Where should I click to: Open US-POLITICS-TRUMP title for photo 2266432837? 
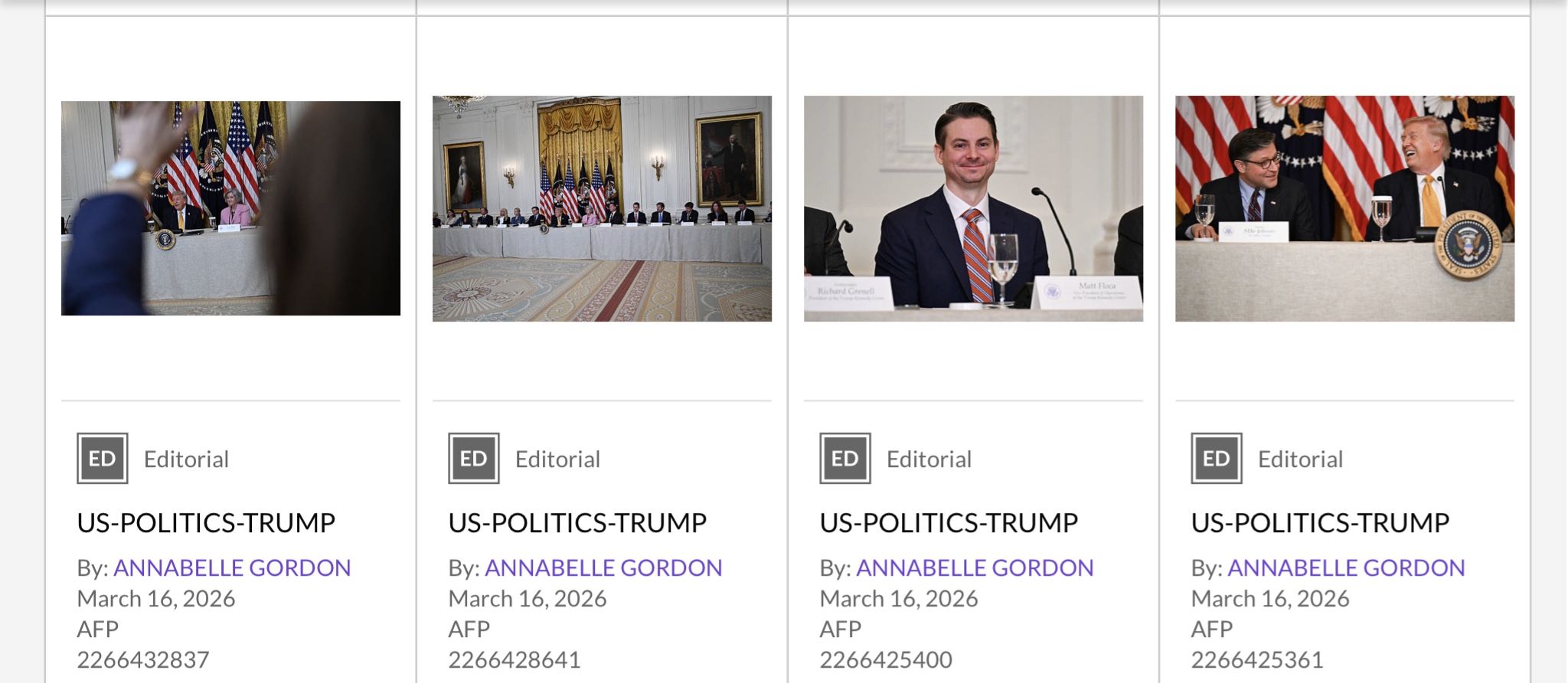pos(206,523)
